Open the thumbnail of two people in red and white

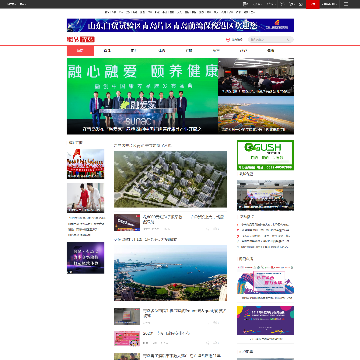point(85,198)
